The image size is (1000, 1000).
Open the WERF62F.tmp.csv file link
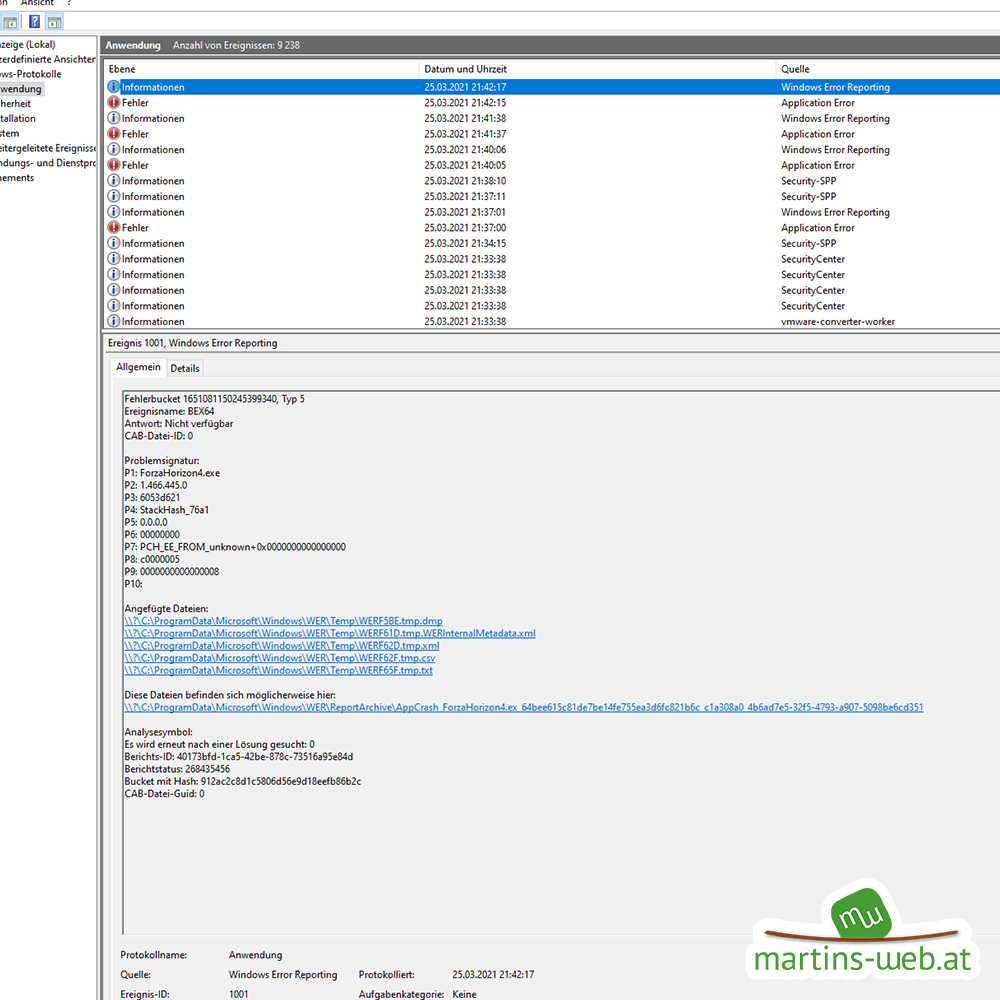coord(280,658)
